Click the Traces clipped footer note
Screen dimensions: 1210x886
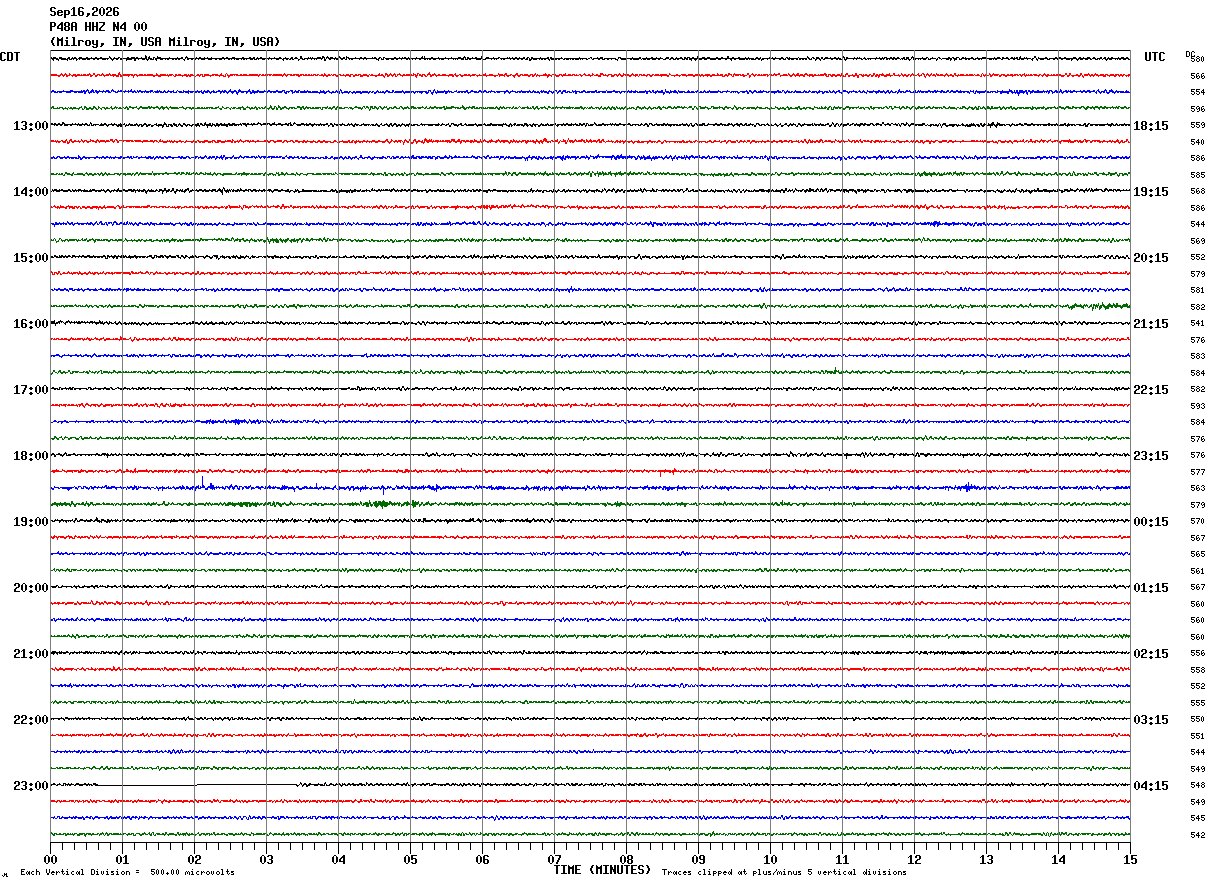pyautogui.click(x=784, y=872)
